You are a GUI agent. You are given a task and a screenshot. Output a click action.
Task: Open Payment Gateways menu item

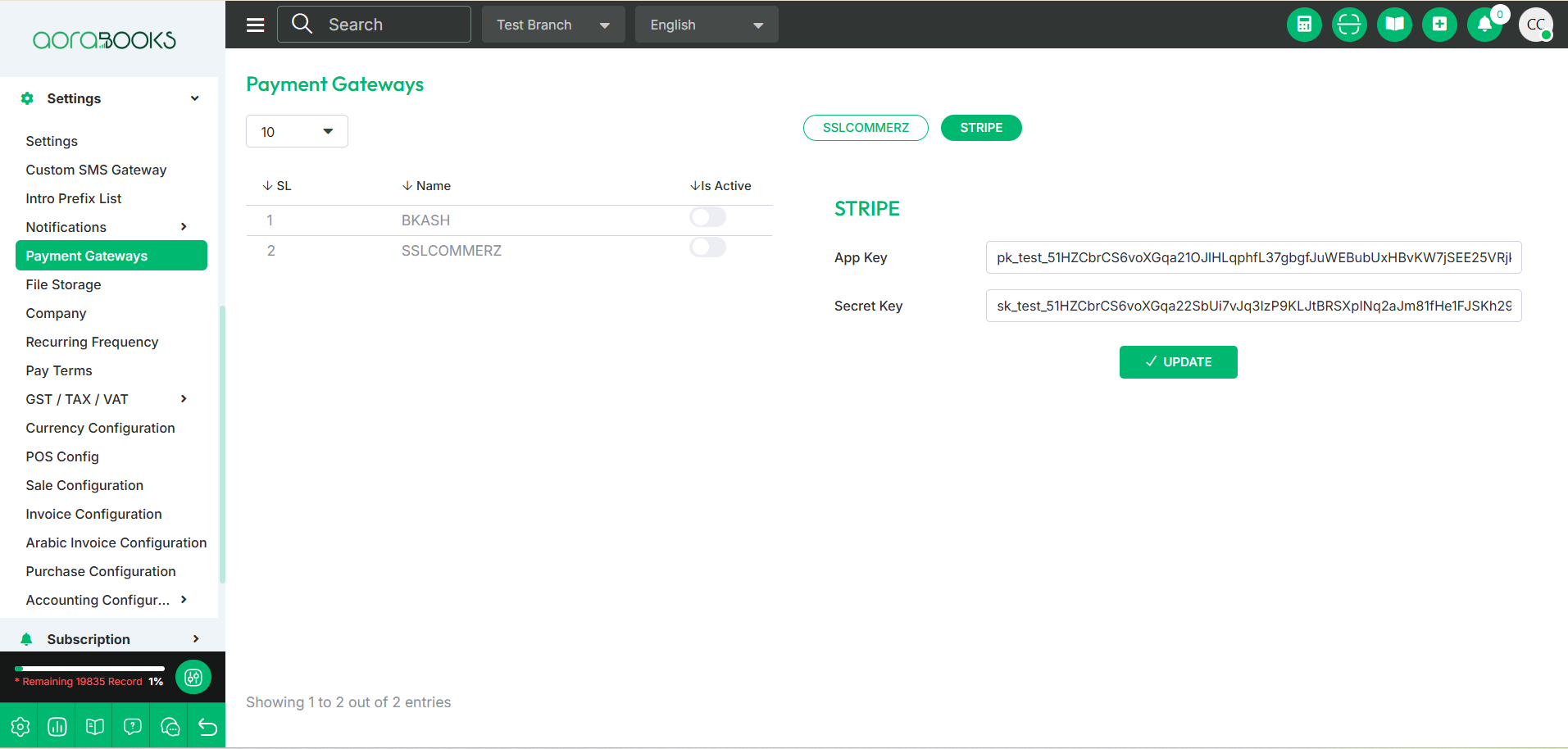pos(111,256)
